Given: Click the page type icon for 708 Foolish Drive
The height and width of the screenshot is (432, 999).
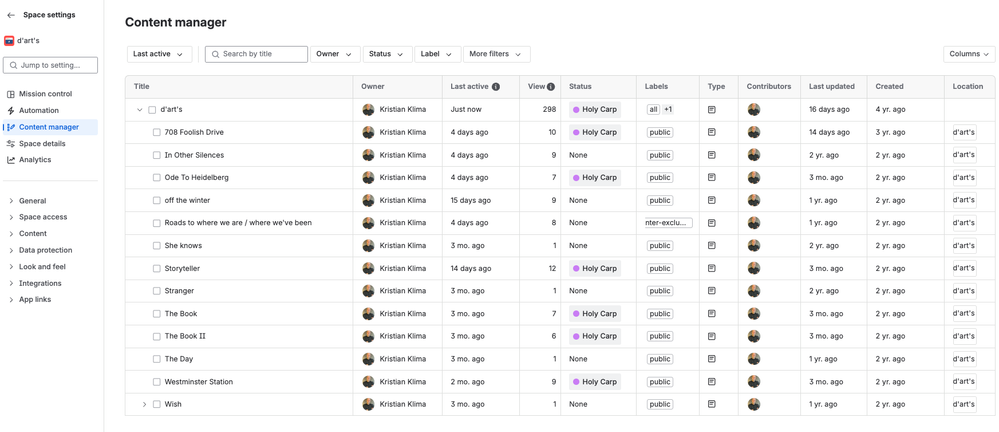Looking at the screenshot, I should (x=712, y=133).
